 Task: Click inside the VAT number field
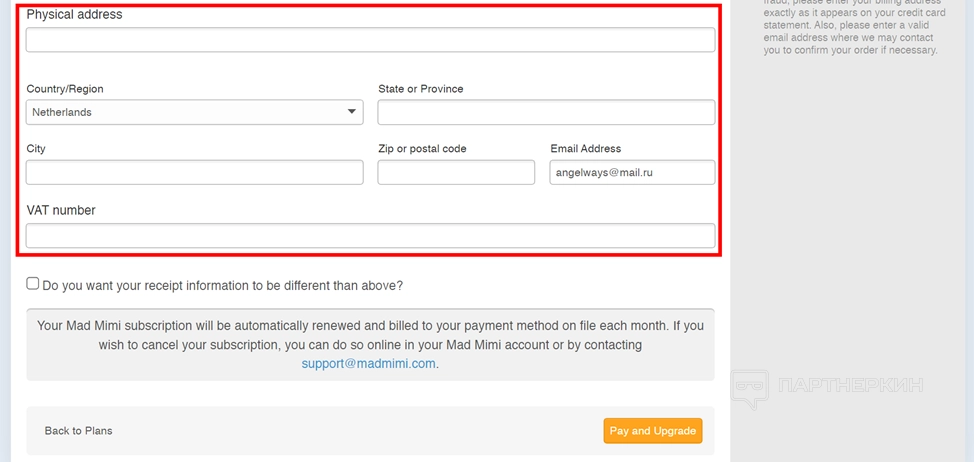tap(370, 236)
